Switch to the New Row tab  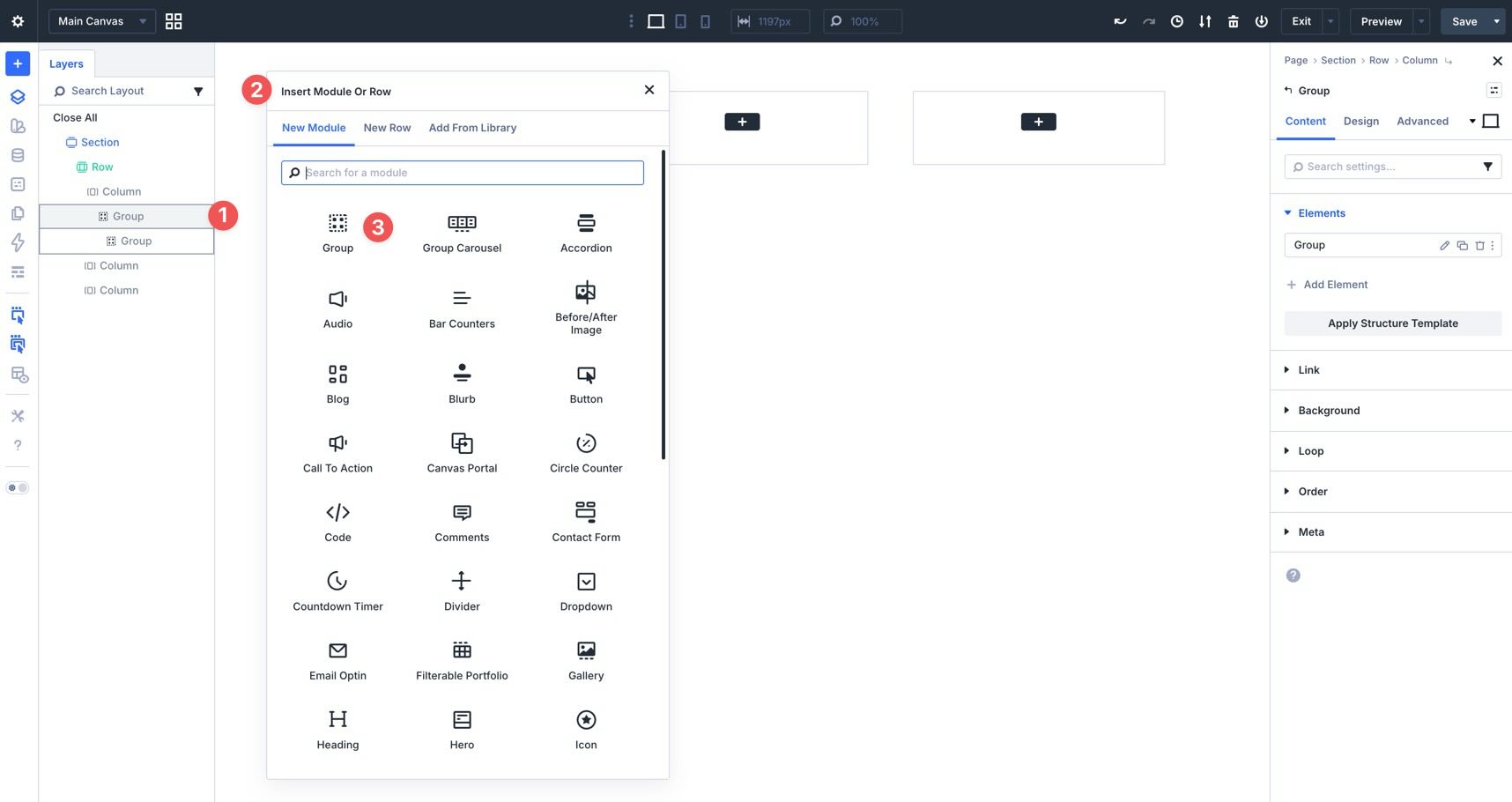pos(387,127)
